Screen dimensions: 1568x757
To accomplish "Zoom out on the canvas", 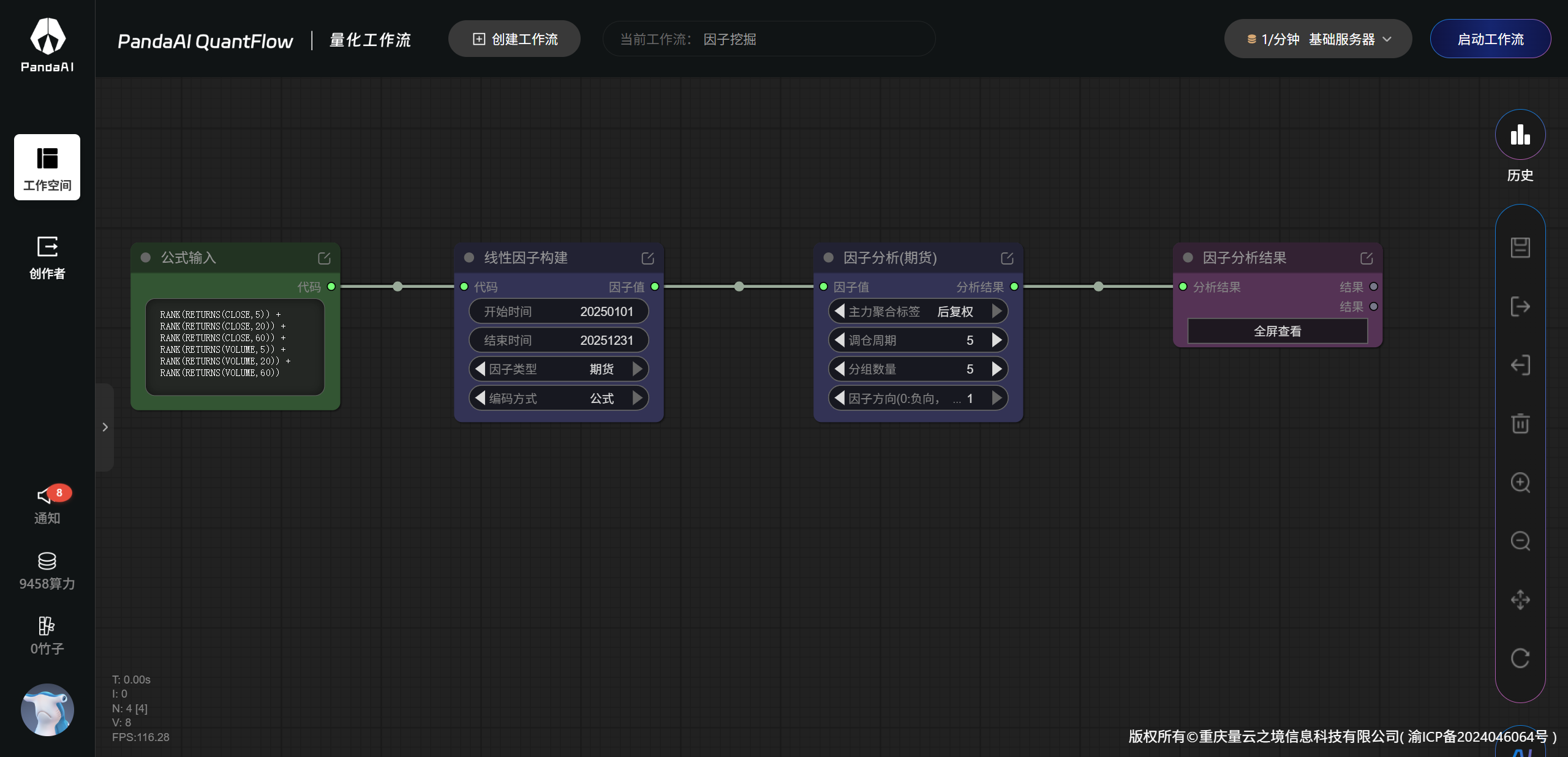I will (x=1520, y=541).
